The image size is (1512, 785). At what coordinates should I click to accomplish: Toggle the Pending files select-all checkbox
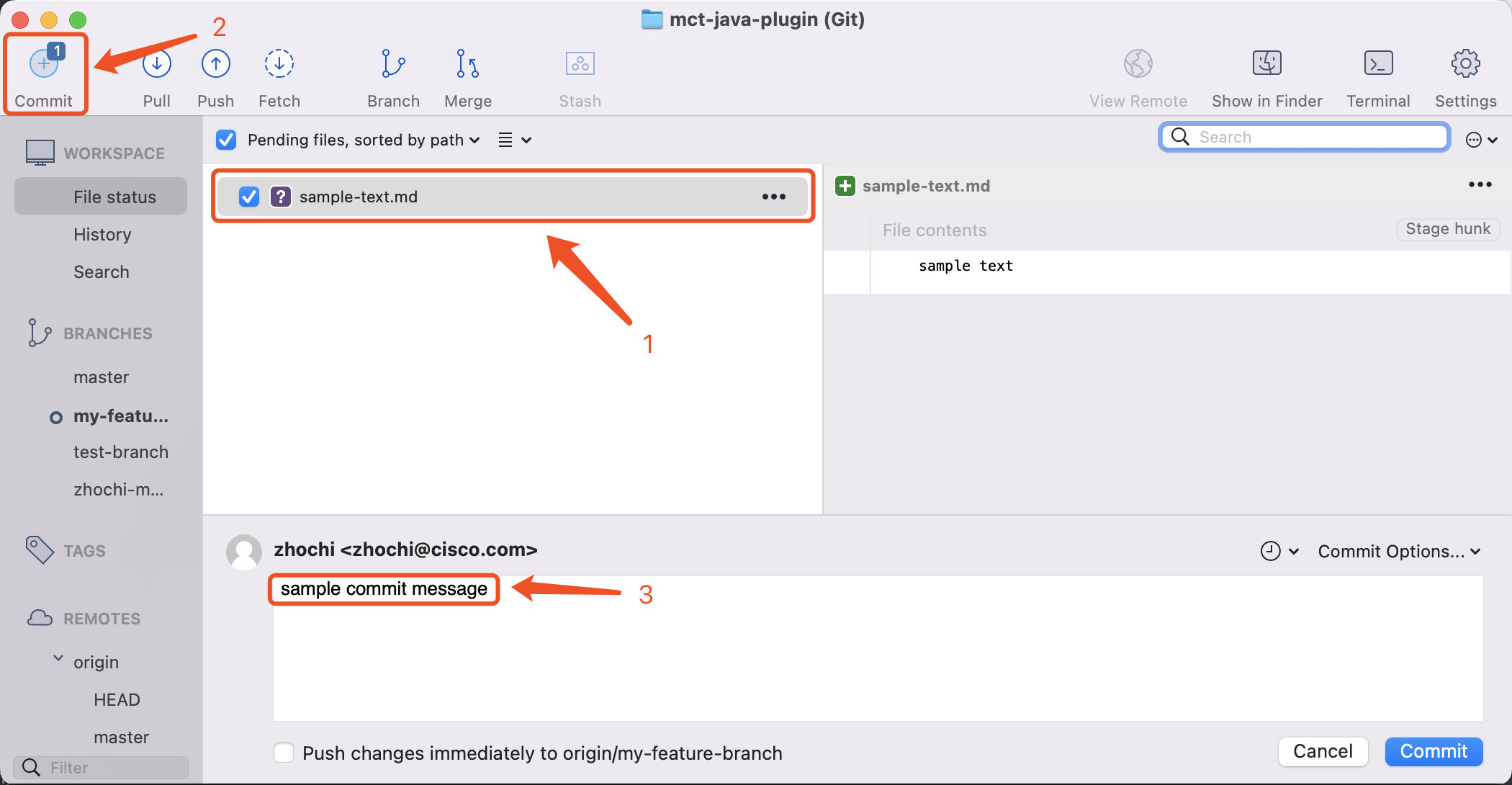click(226, 140)
